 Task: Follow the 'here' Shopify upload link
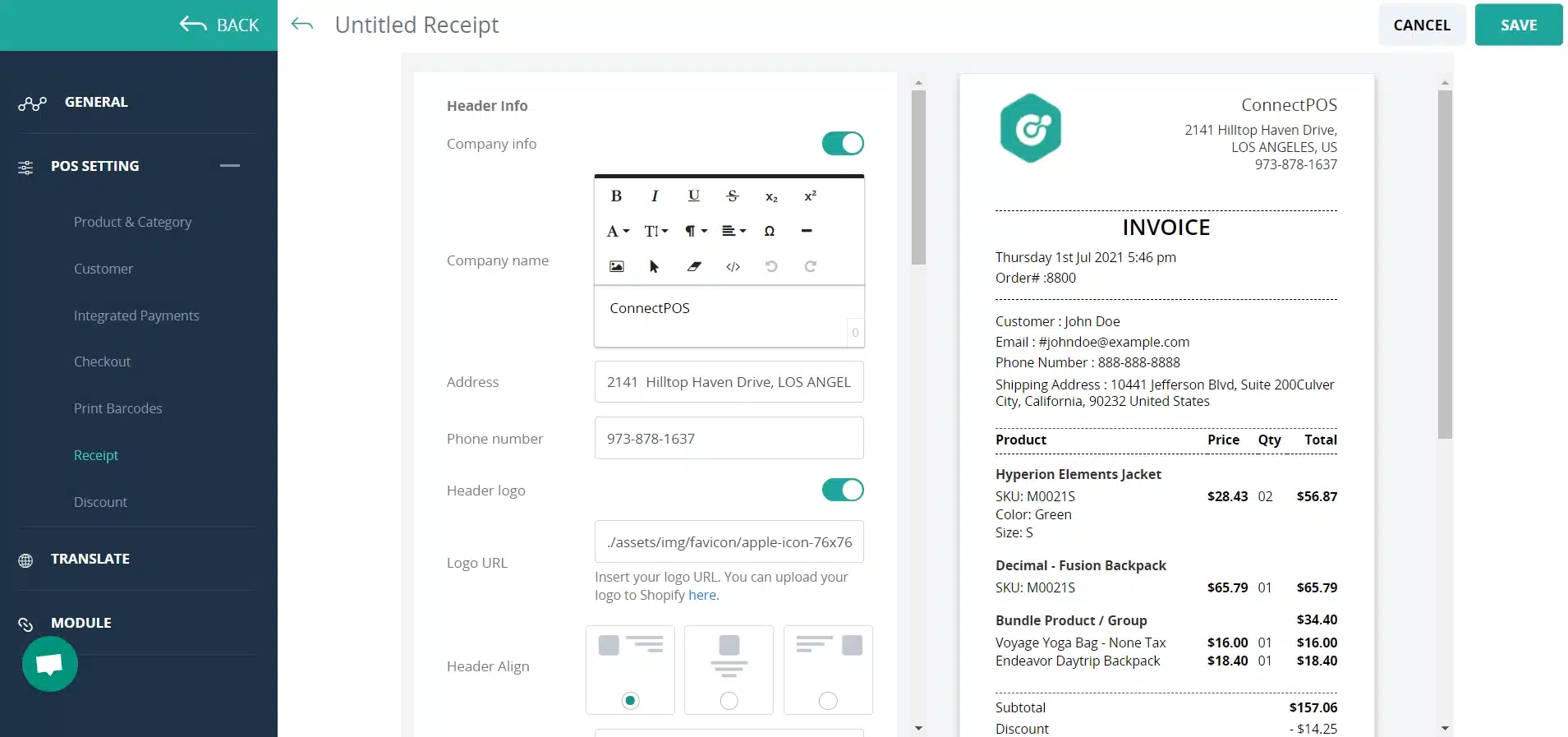702,595
